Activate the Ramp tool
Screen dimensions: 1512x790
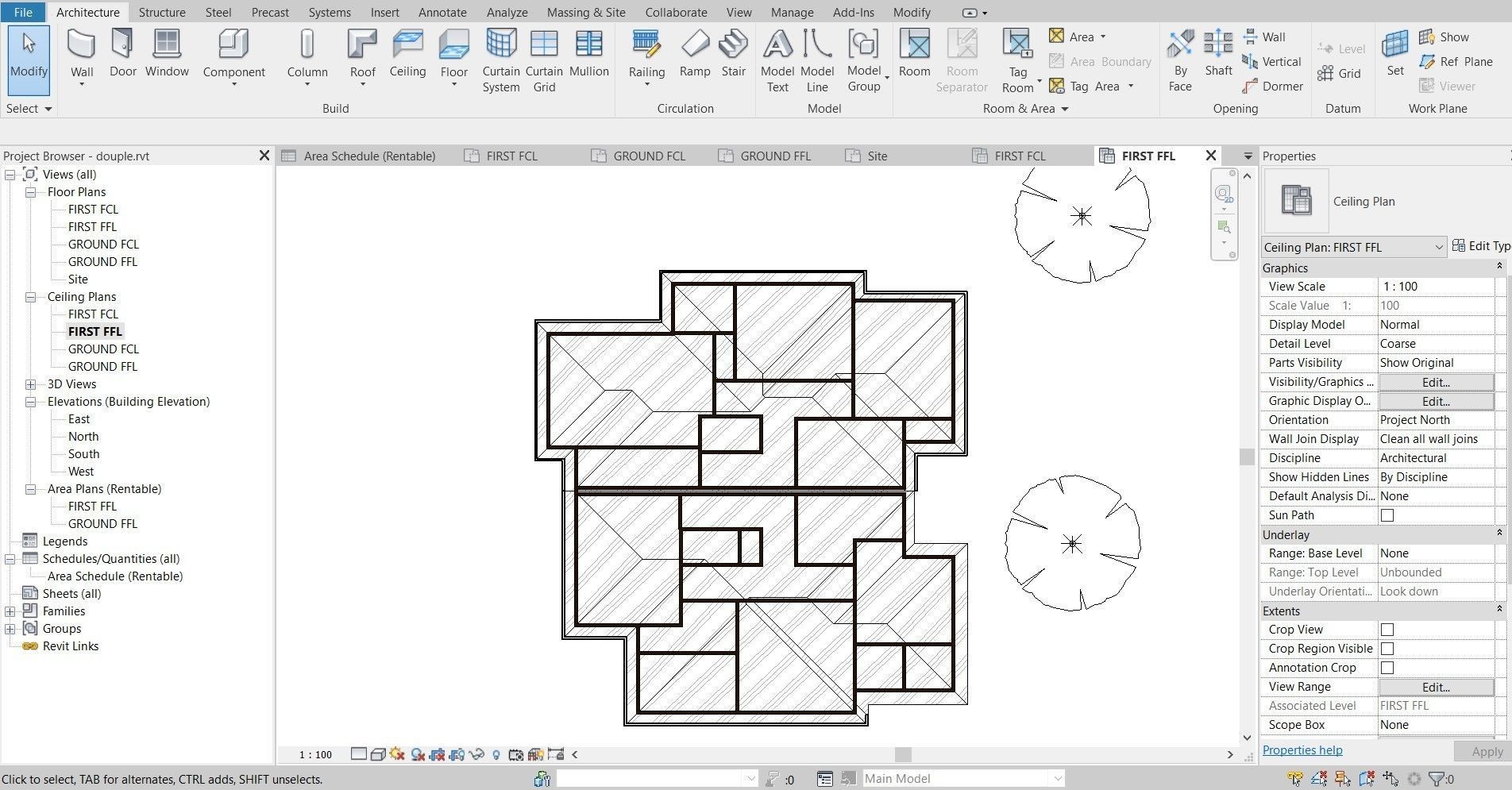(x=695, y=53)
